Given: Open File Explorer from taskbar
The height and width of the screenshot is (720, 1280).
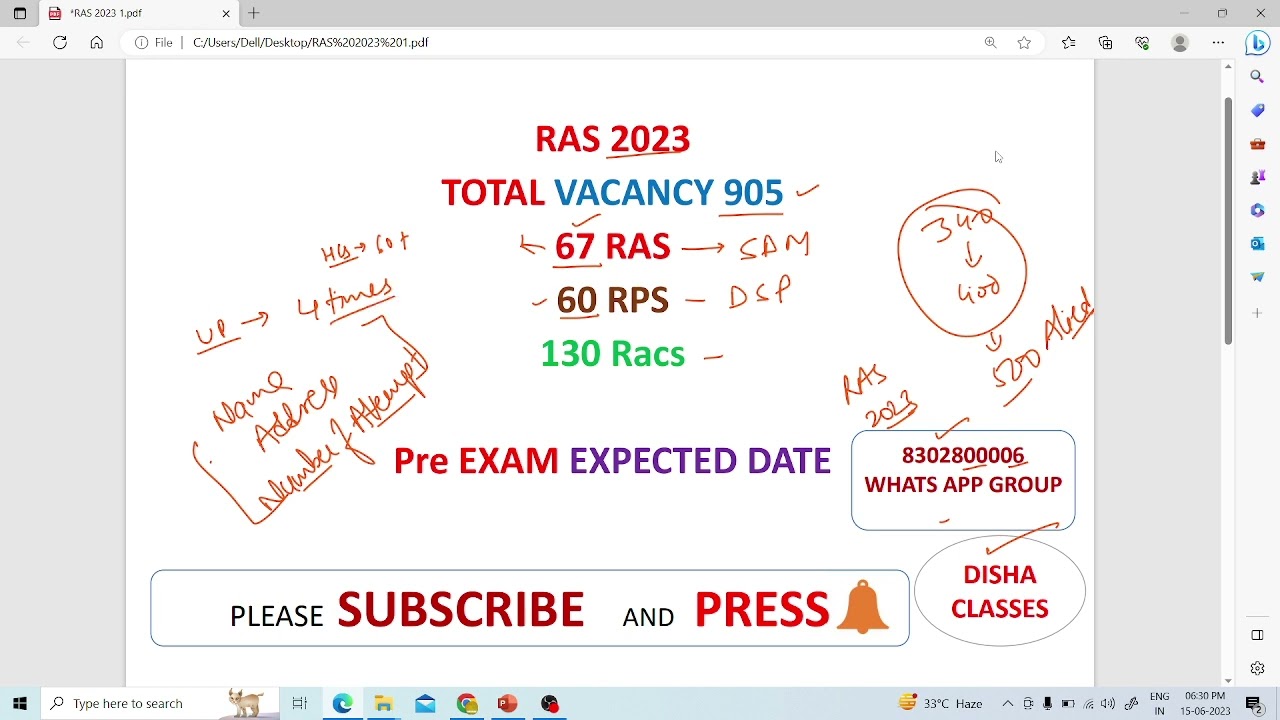Looking at the screenshot, I should pos(384,703).
